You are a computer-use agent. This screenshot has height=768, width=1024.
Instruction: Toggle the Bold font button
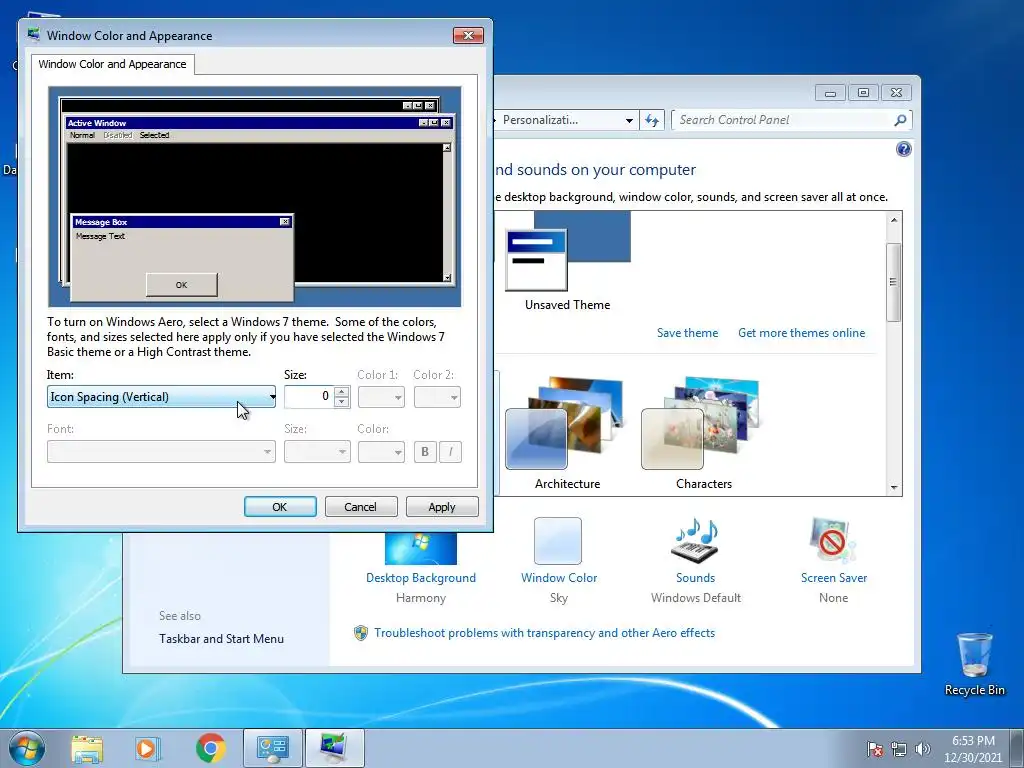pyautogui.click(x=425, y=451)
